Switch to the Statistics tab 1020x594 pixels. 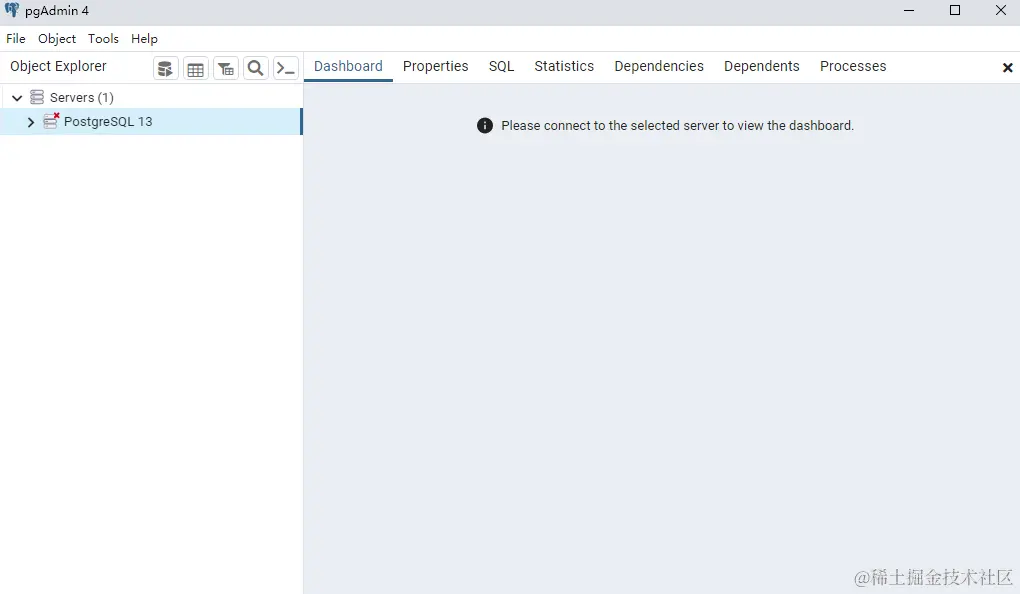click(x=564, y=66)
